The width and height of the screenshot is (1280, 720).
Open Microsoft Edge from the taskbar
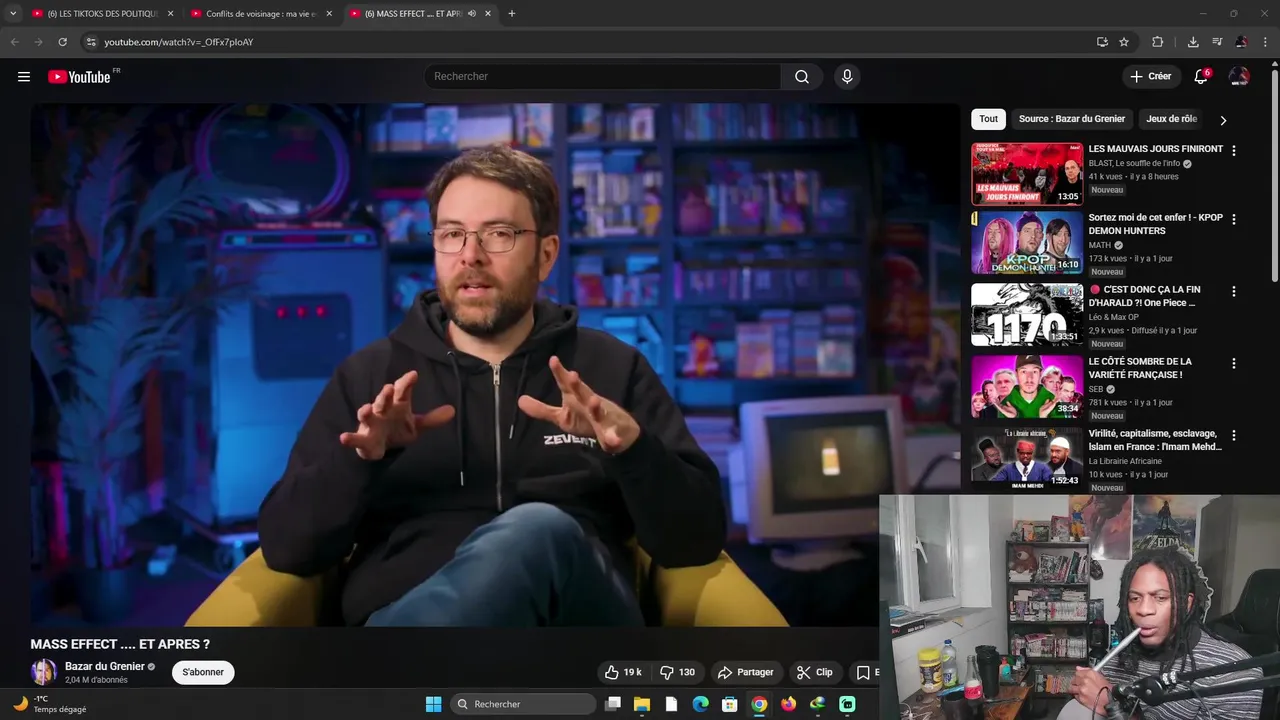click(x=701, y=704)
